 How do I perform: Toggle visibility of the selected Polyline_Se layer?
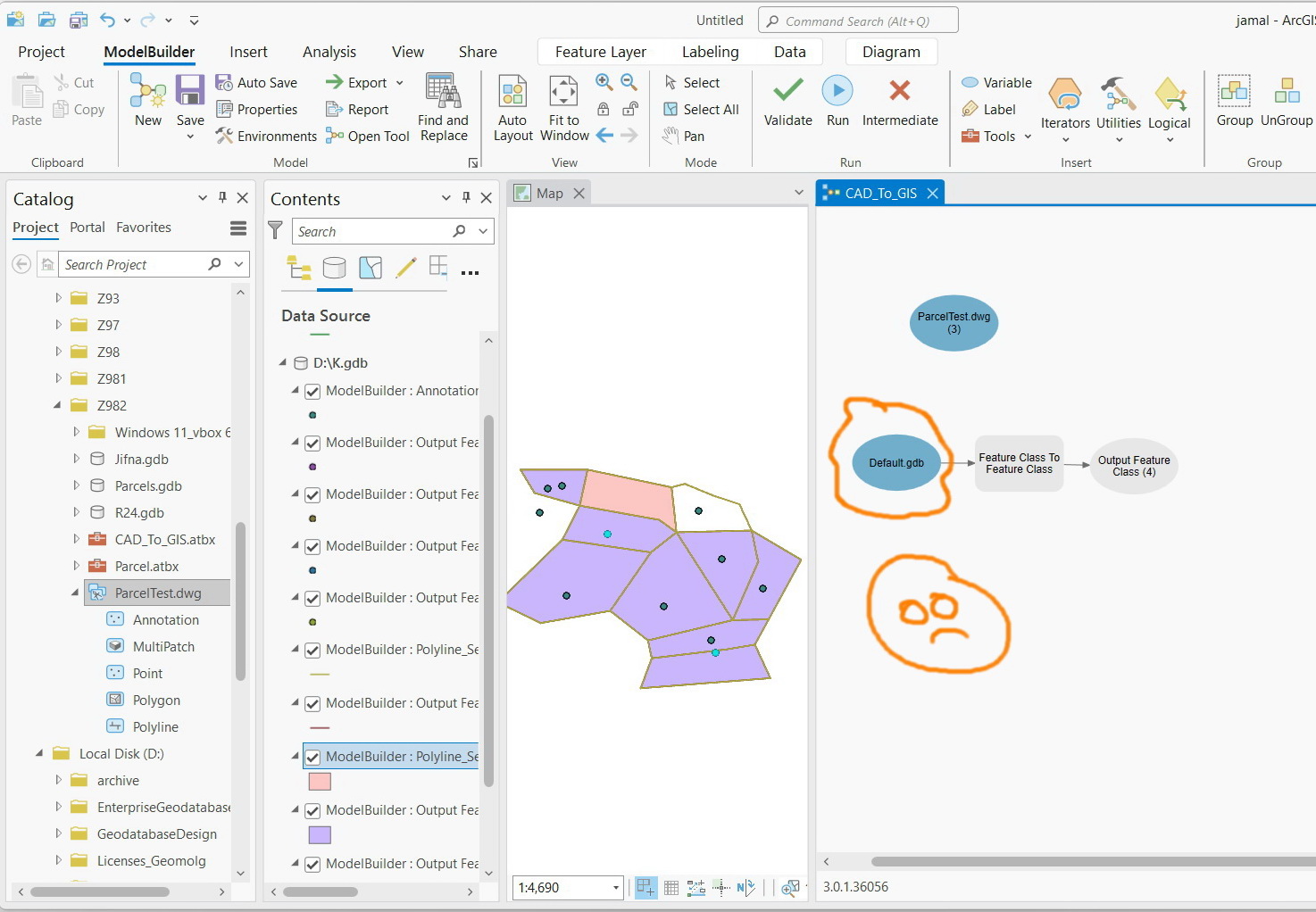pos(312,756)
